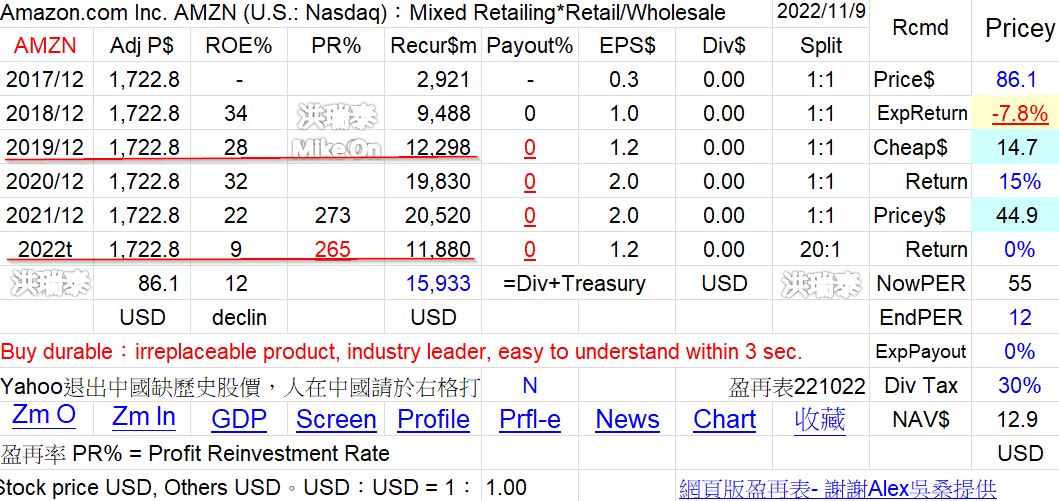Viewport: 1059px width, 501px height.
Task: Open the News link
Action: click(x=627, y=419)
